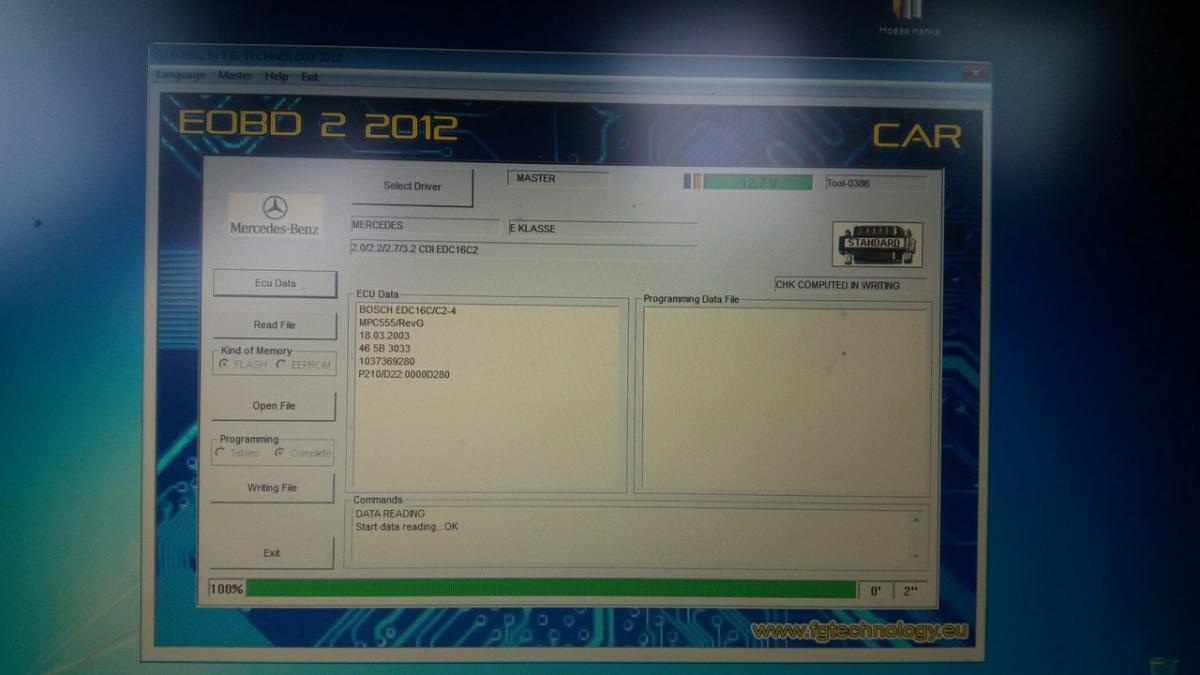Click the Open File button
The height and width of the screenshot is (675, 1200).
[274, 406]
